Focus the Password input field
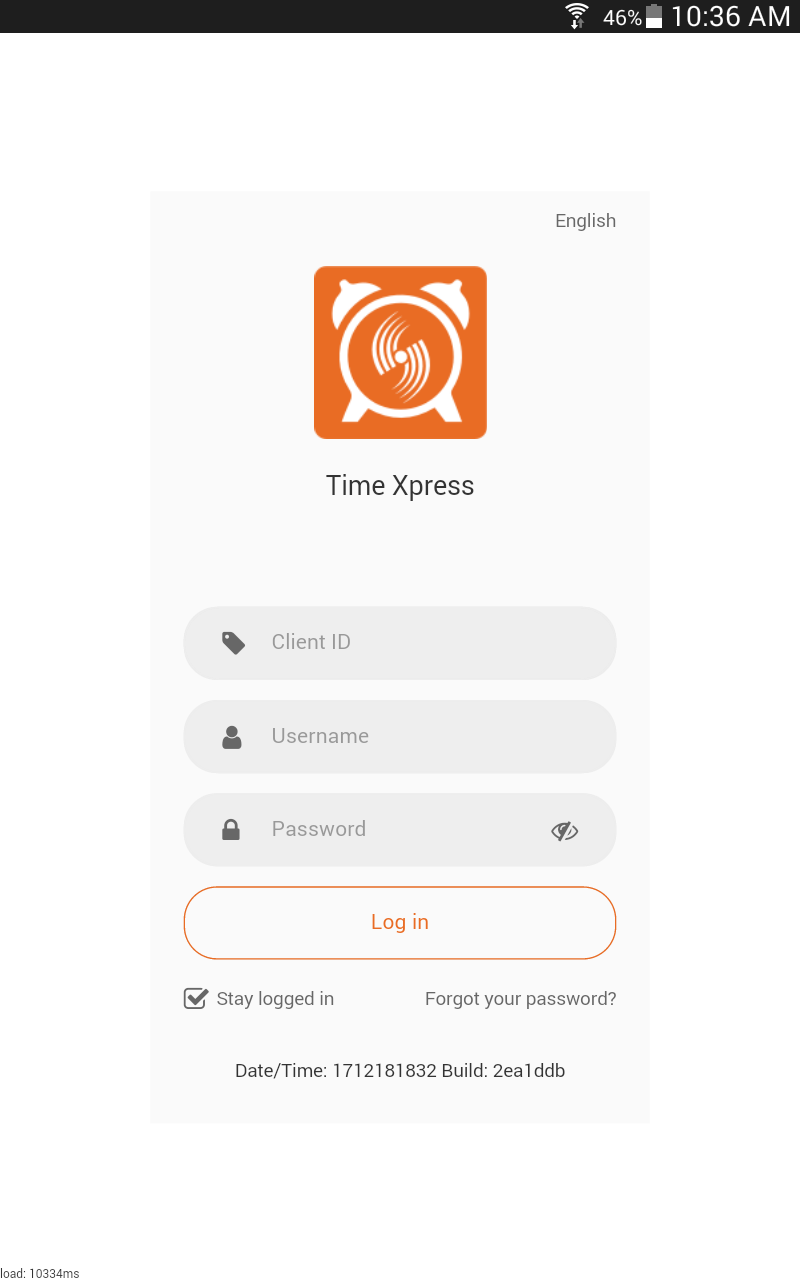Viewport: 800px width, 1280px height. click(400, 830)
